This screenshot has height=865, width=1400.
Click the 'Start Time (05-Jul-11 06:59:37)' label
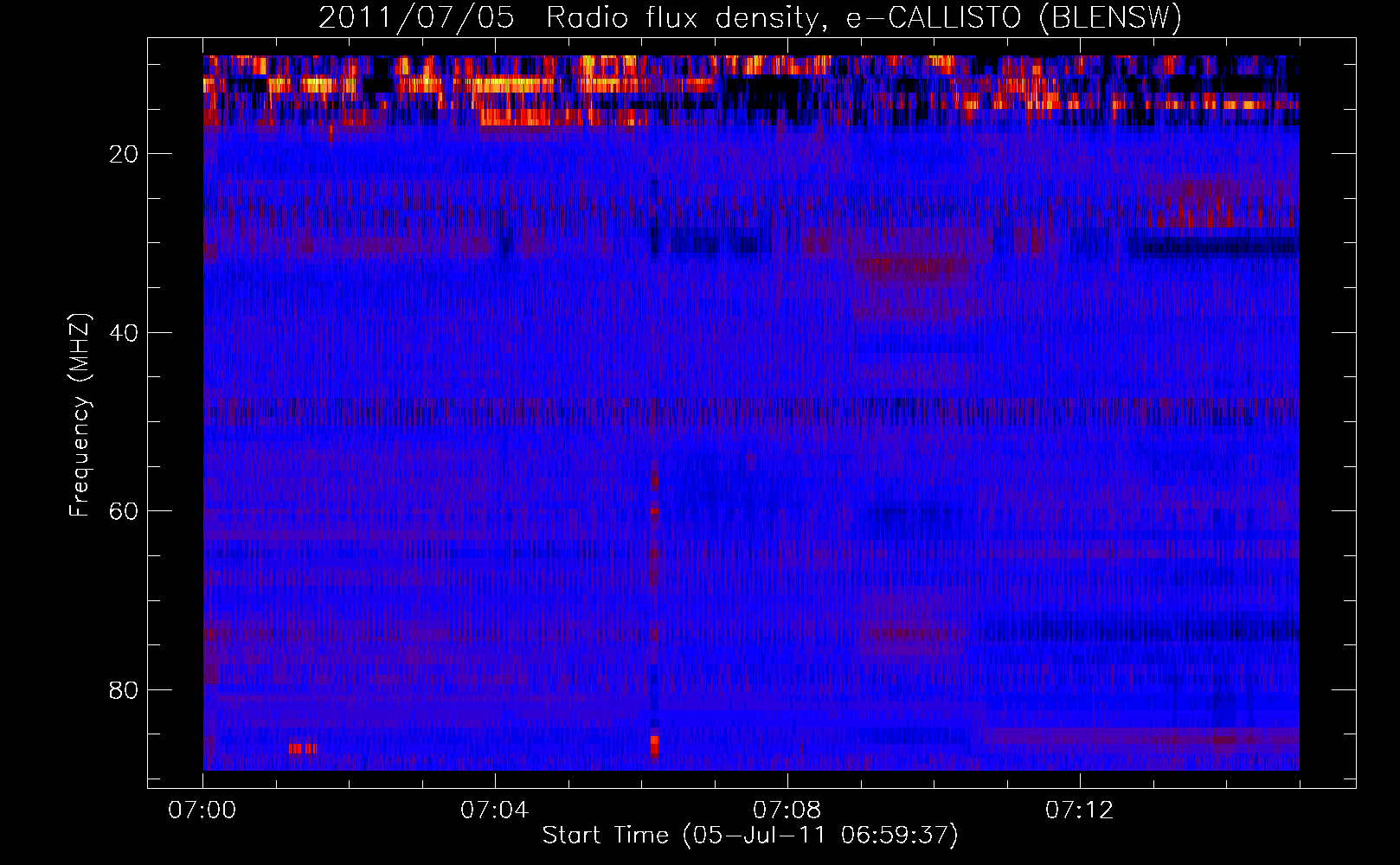750,836
